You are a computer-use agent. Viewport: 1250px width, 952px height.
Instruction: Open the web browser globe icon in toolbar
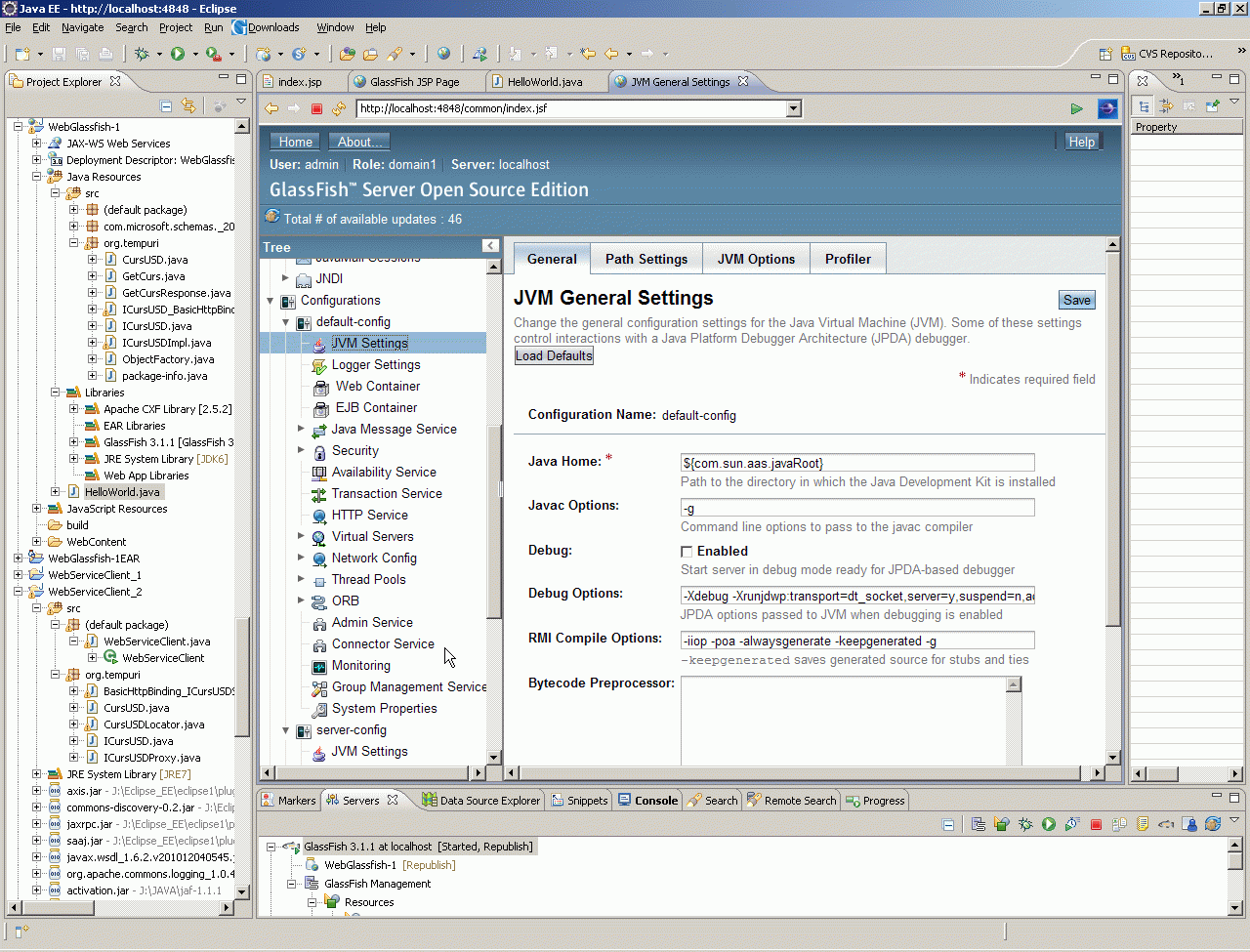[444, 54]
